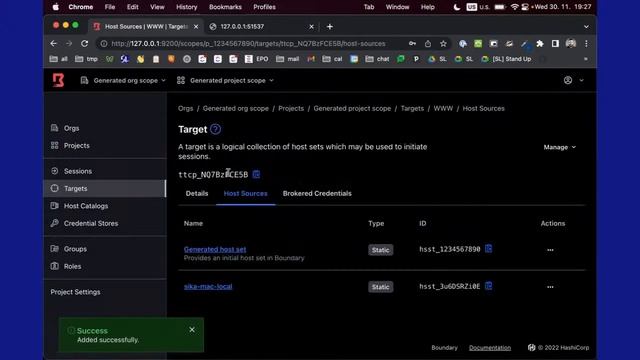Viewport: 640px width, 360px height.
Task: Click Generated org scope breadcrumb
Action: [x=236, y=109]
